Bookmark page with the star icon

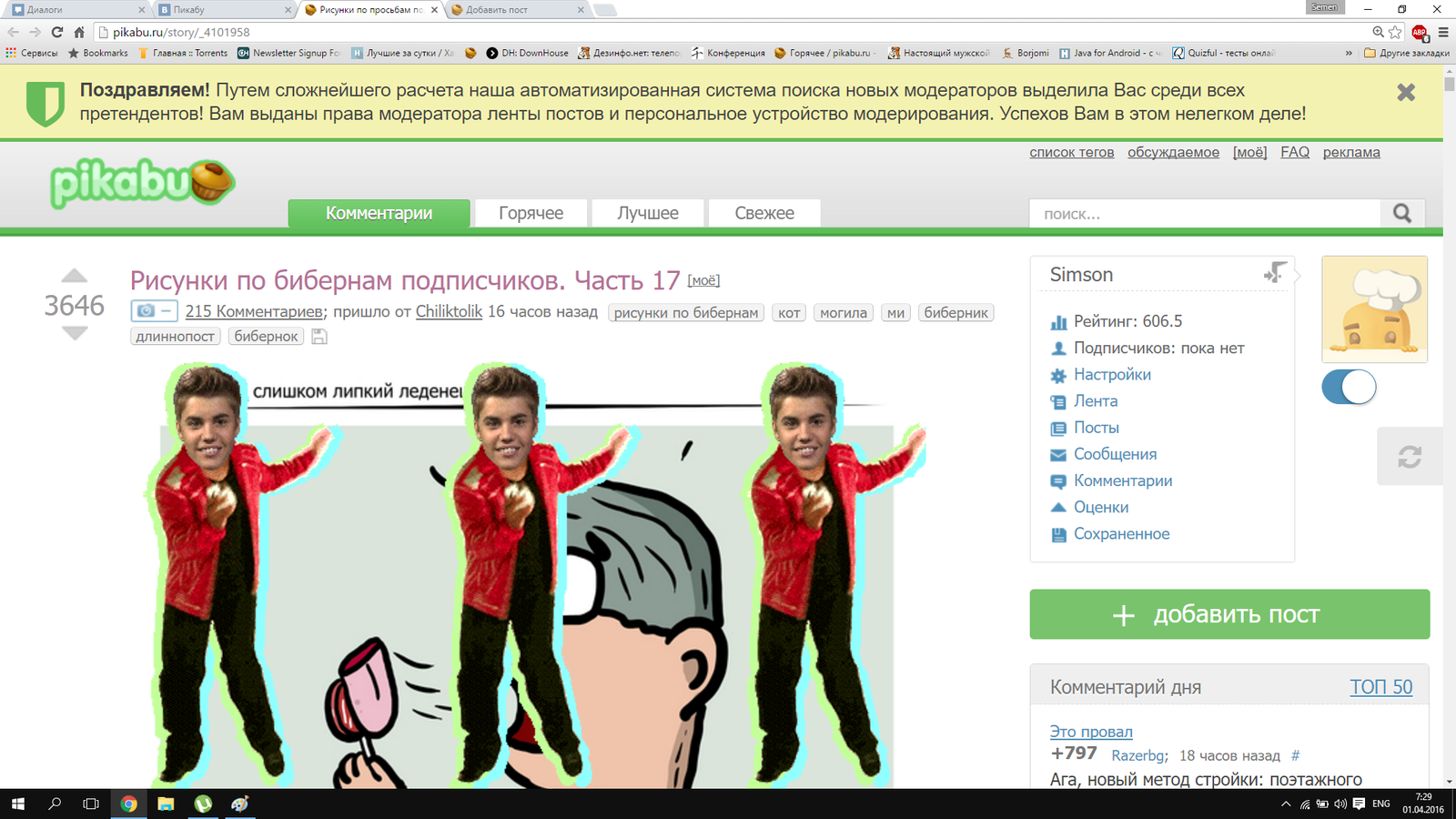1395,32
